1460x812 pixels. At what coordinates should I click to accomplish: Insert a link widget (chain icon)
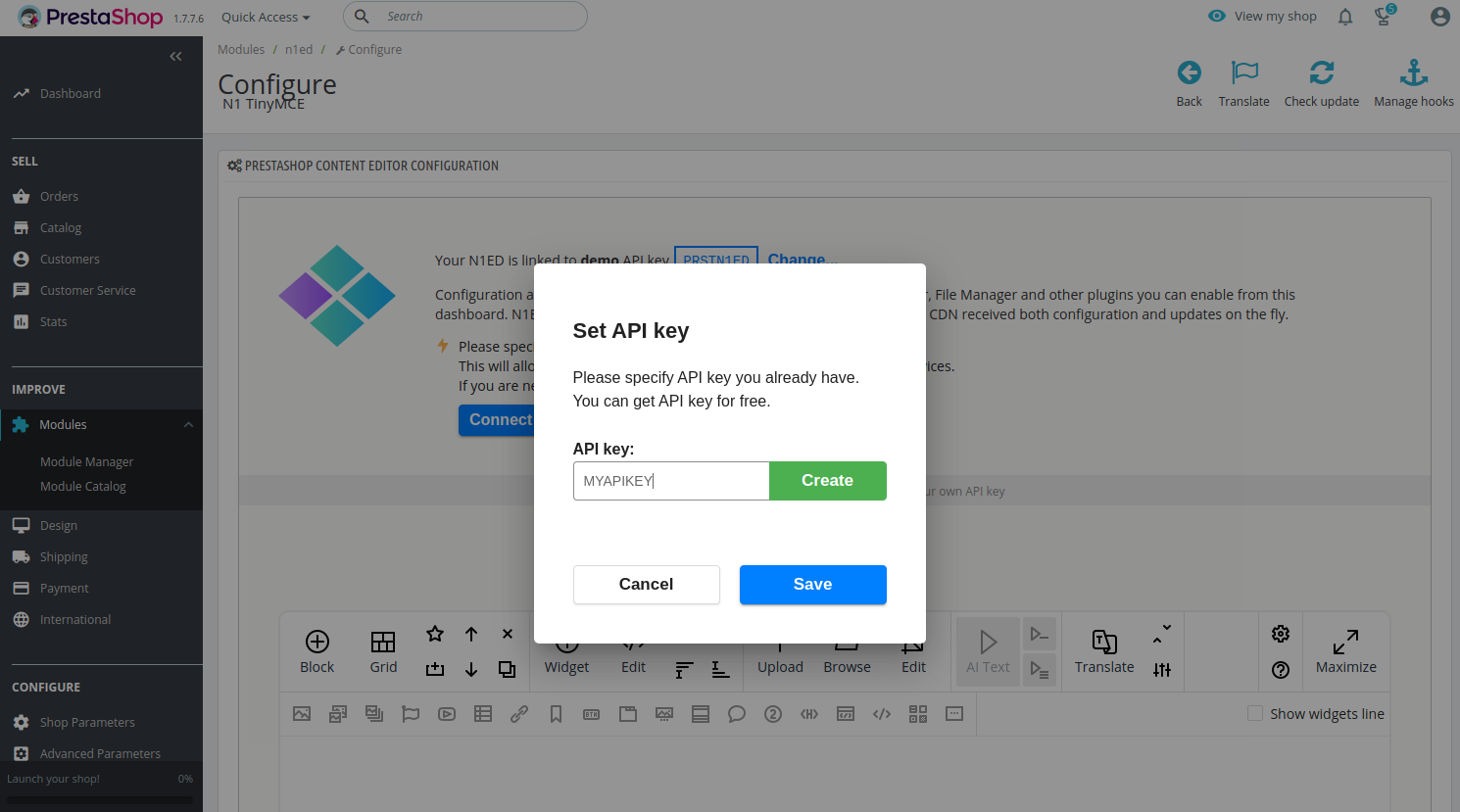click(x=519, y=714)
